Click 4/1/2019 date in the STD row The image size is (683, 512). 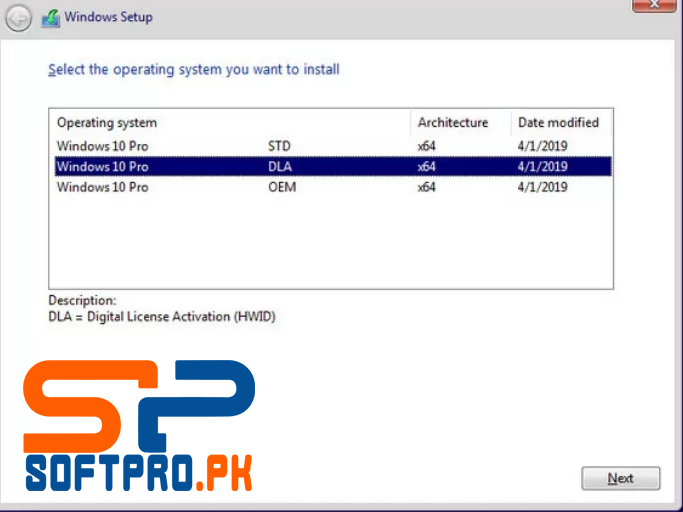[x=542, y=146]
